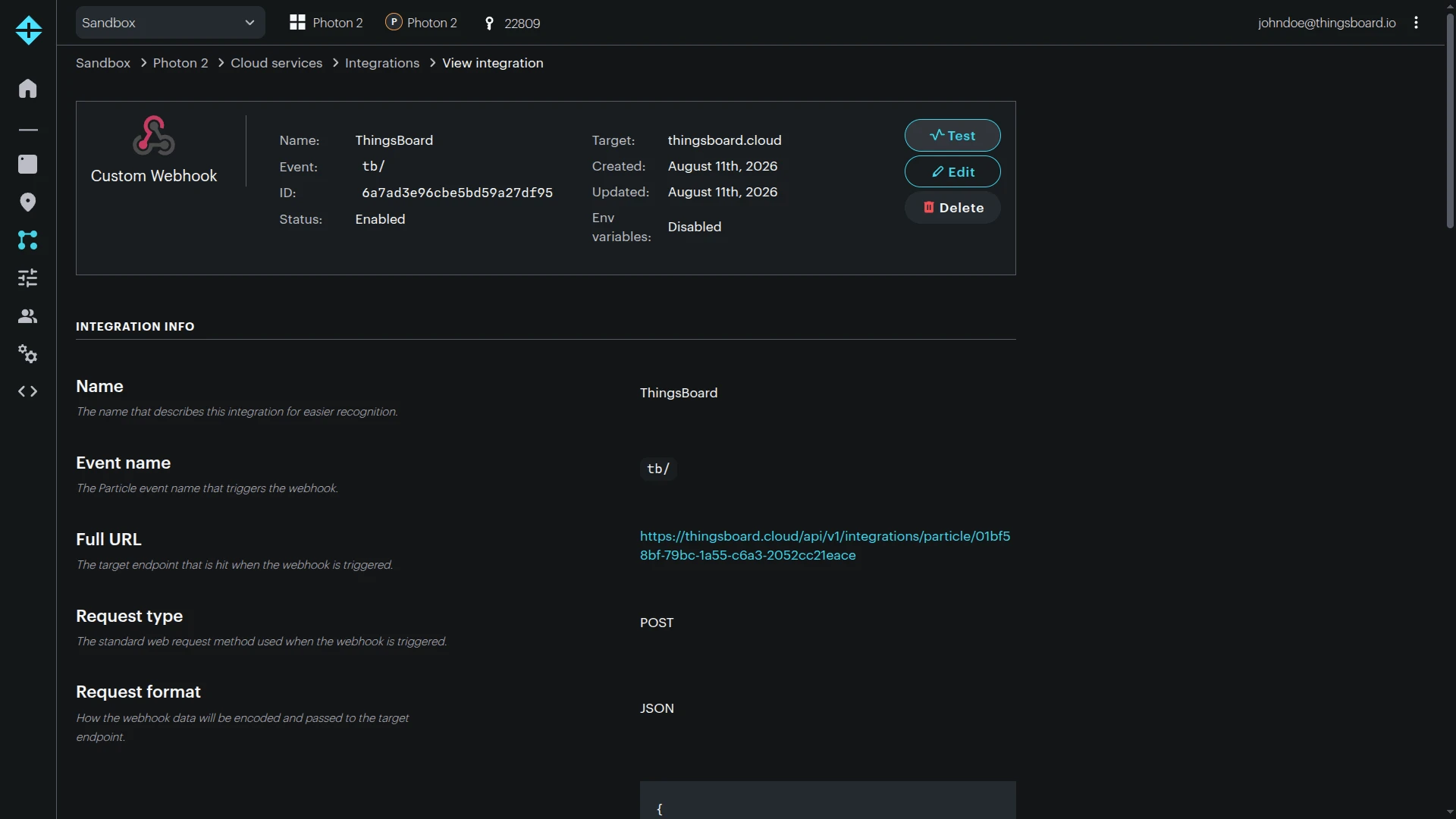
Task: Click the Photon 2 product grid icon
Action: click(297, 23)
